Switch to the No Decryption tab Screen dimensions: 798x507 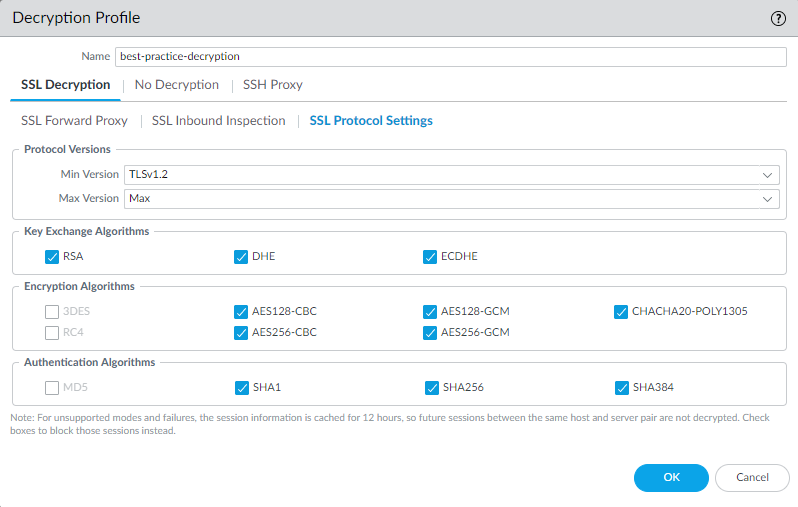click(176, 85)
